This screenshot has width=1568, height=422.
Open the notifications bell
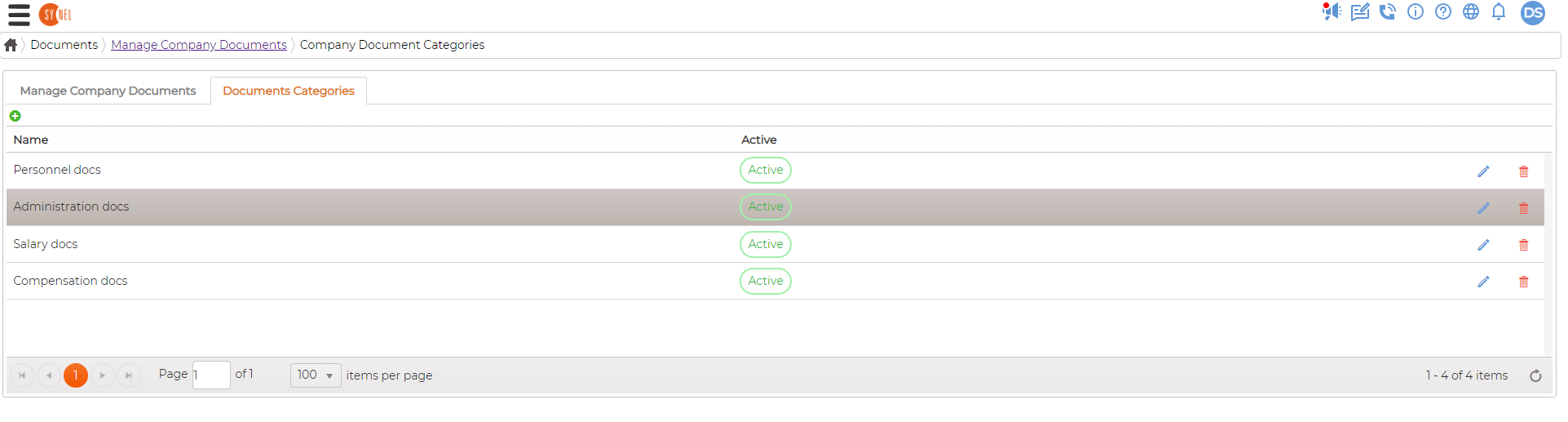click(1499, 11)
